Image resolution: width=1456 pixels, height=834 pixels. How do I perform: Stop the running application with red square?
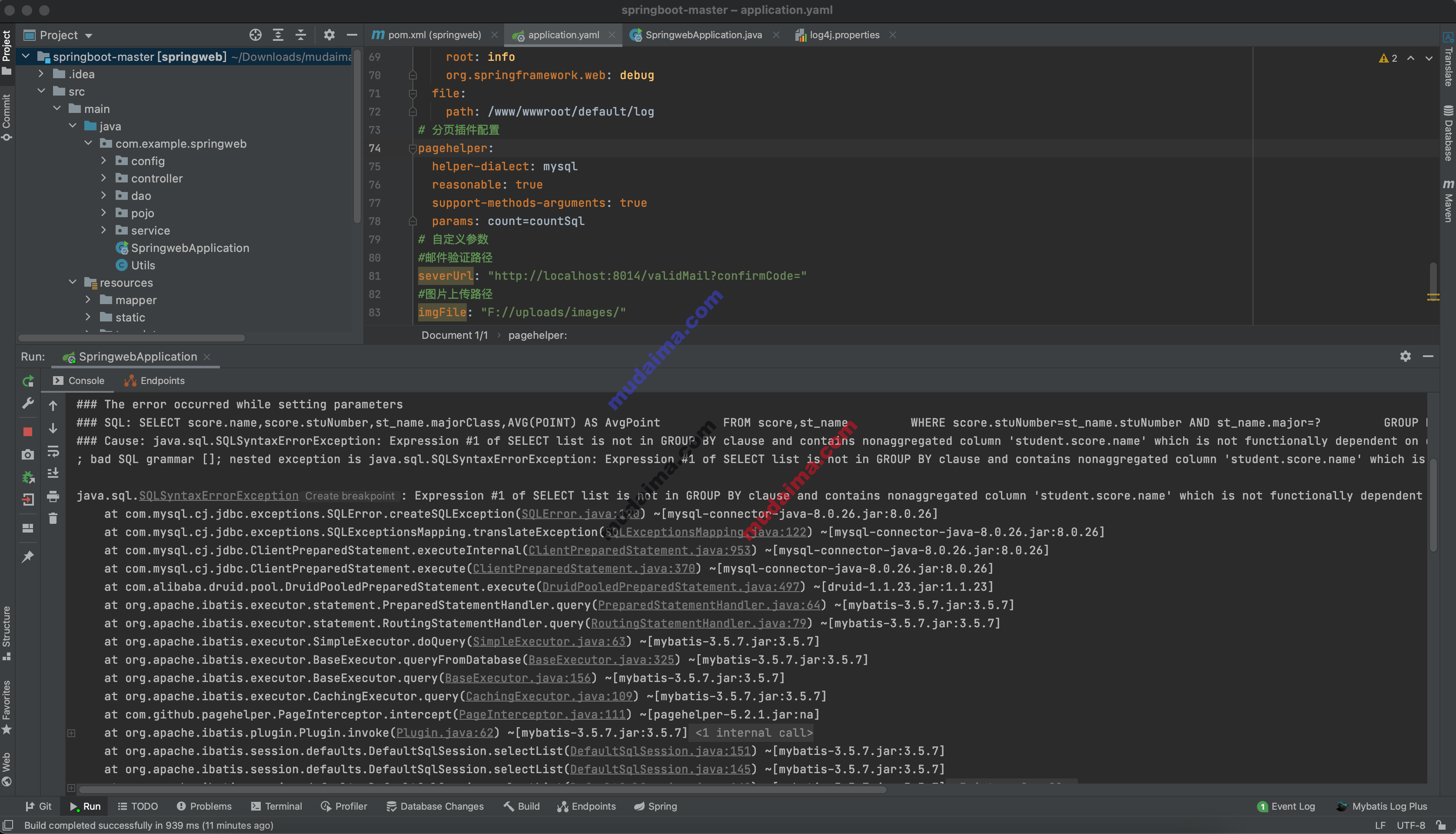pyautogui.click(x=27, y=431)
